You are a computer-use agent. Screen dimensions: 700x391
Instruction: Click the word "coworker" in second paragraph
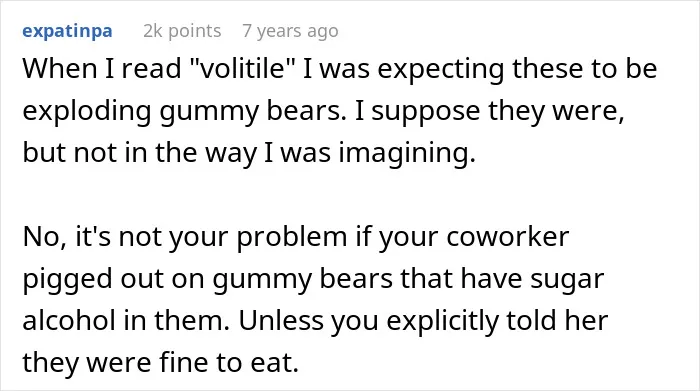507,237
